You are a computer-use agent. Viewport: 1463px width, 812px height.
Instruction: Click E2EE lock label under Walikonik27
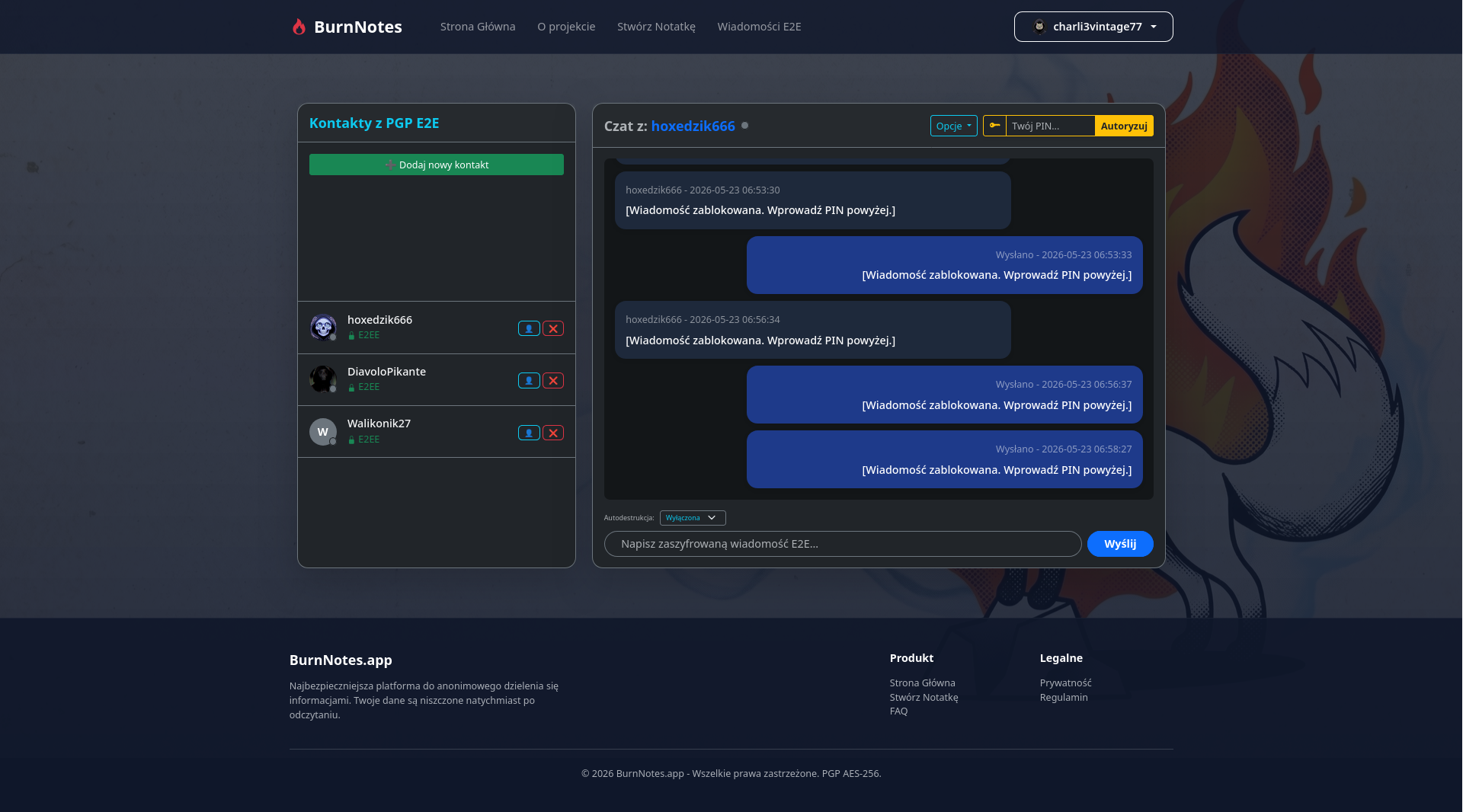(x=363, y=440)
